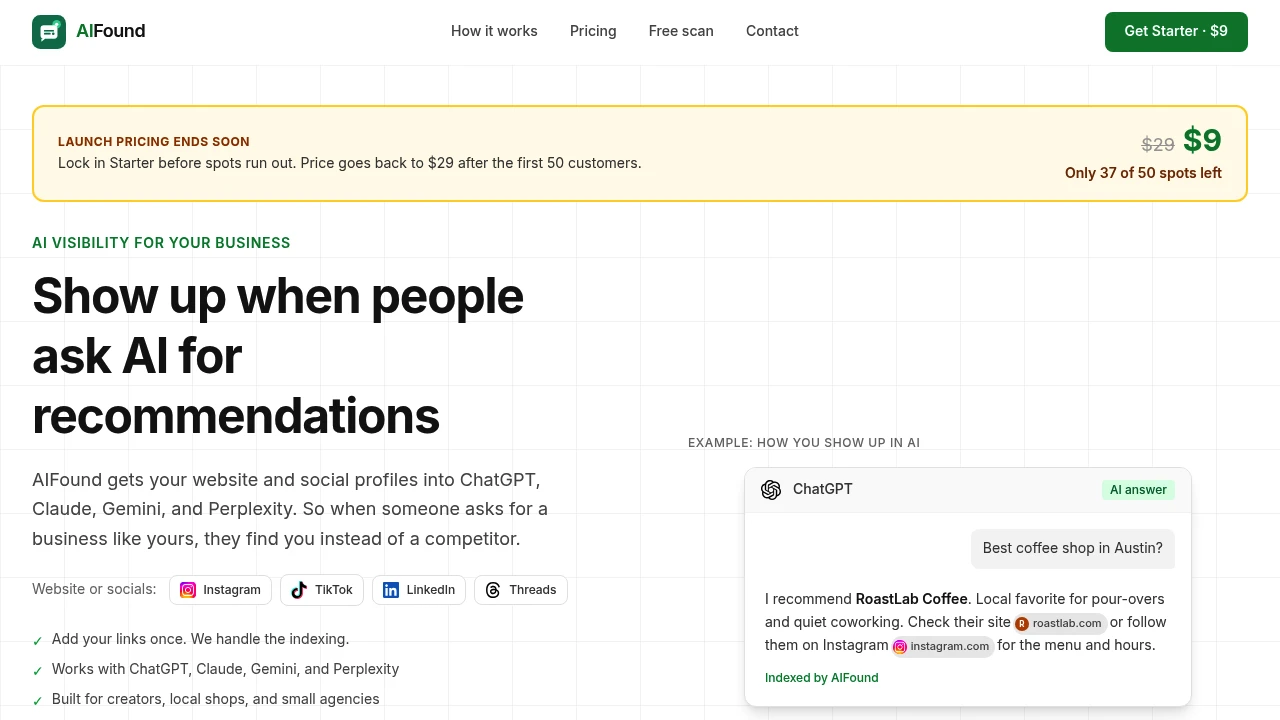Click checkmark beside Add your links once

tap(38, 640)
